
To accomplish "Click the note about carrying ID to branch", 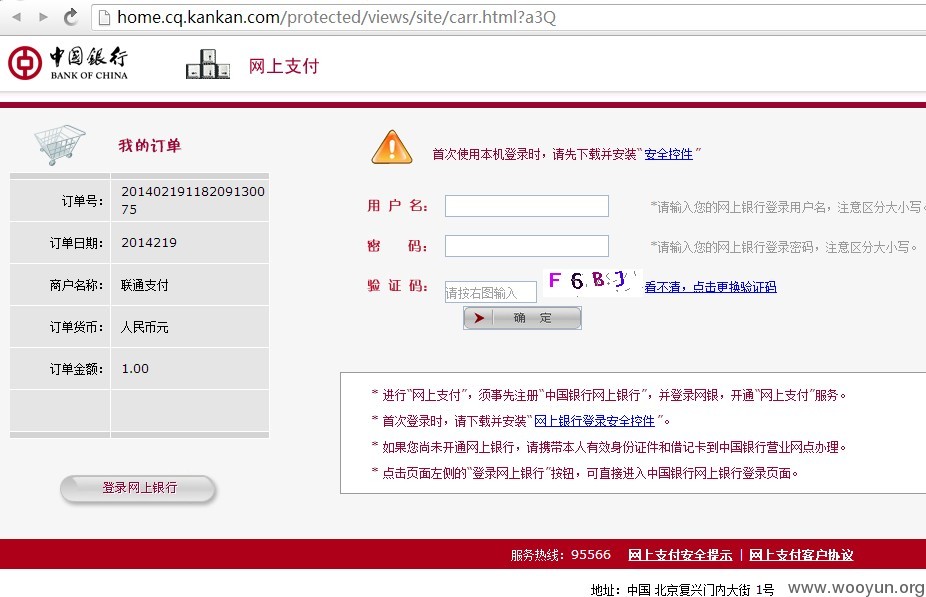I will click(609, 448).
